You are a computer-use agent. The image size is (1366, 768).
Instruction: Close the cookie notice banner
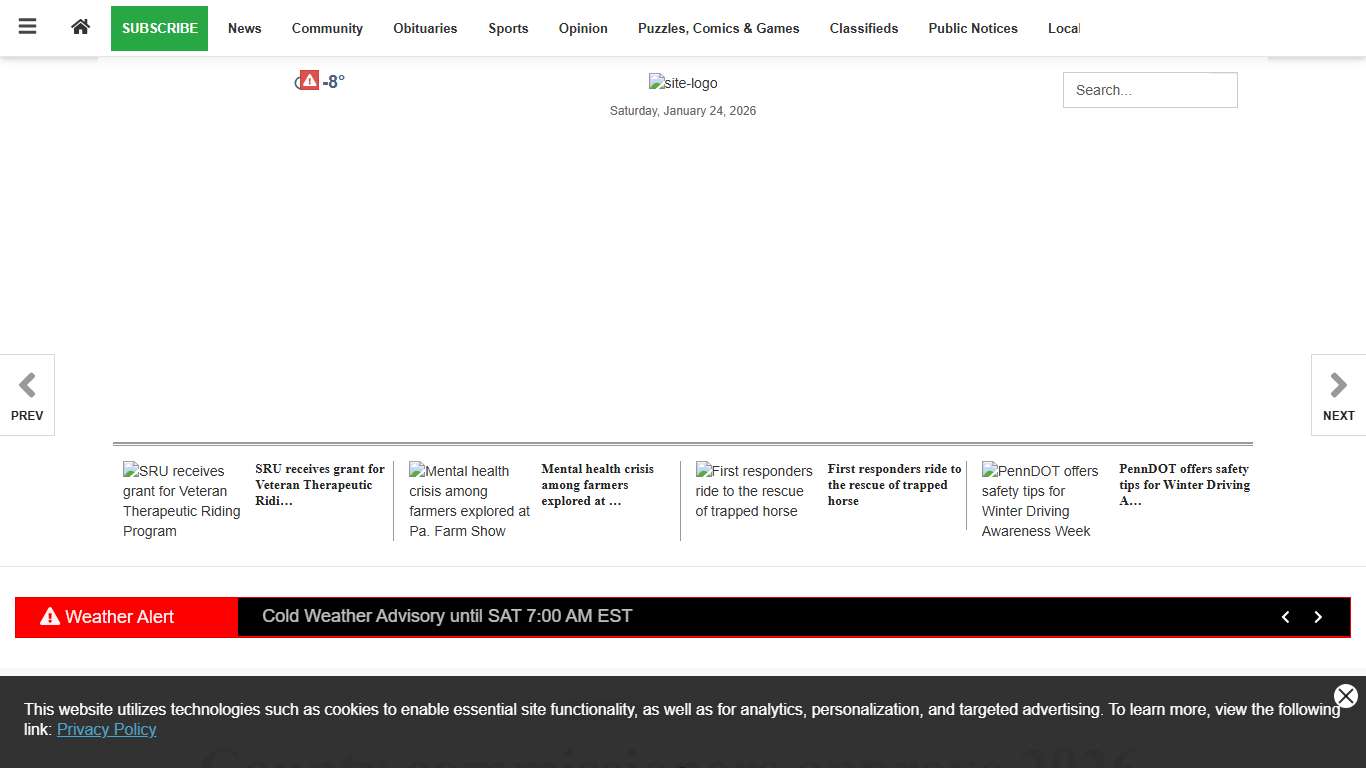pyautogui.click(x=1345, y=696)
